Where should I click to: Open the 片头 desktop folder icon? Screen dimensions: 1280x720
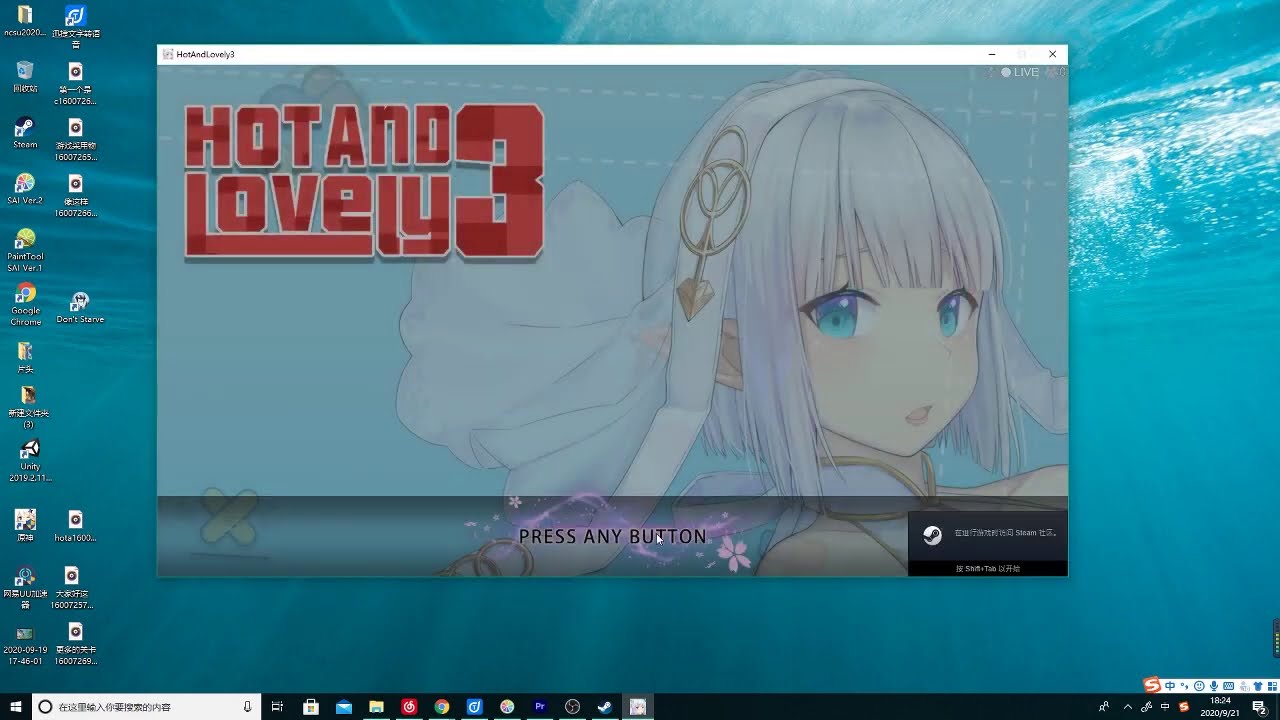(25, 358)
